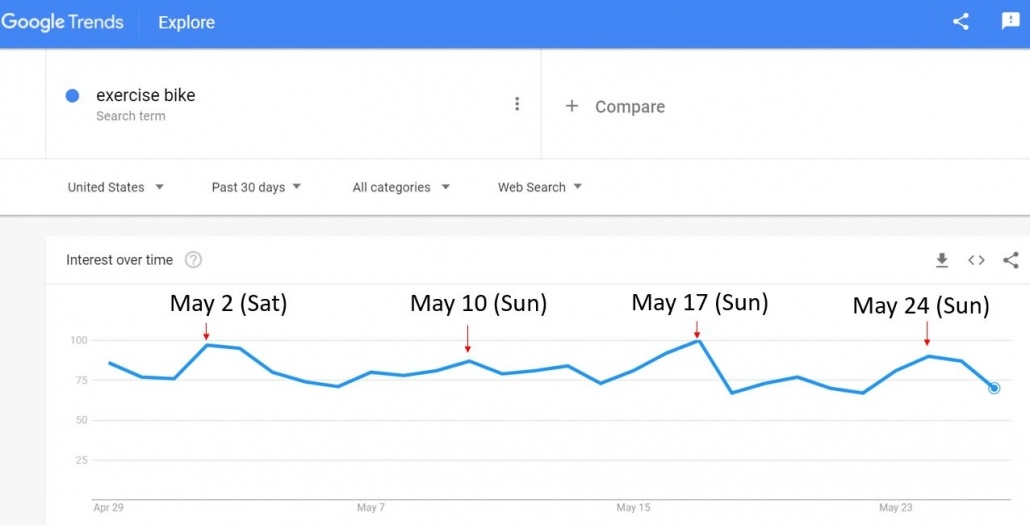
Task: Click the plus icon next to Compare
Action: pyautogui.click(x=572, y=106)
